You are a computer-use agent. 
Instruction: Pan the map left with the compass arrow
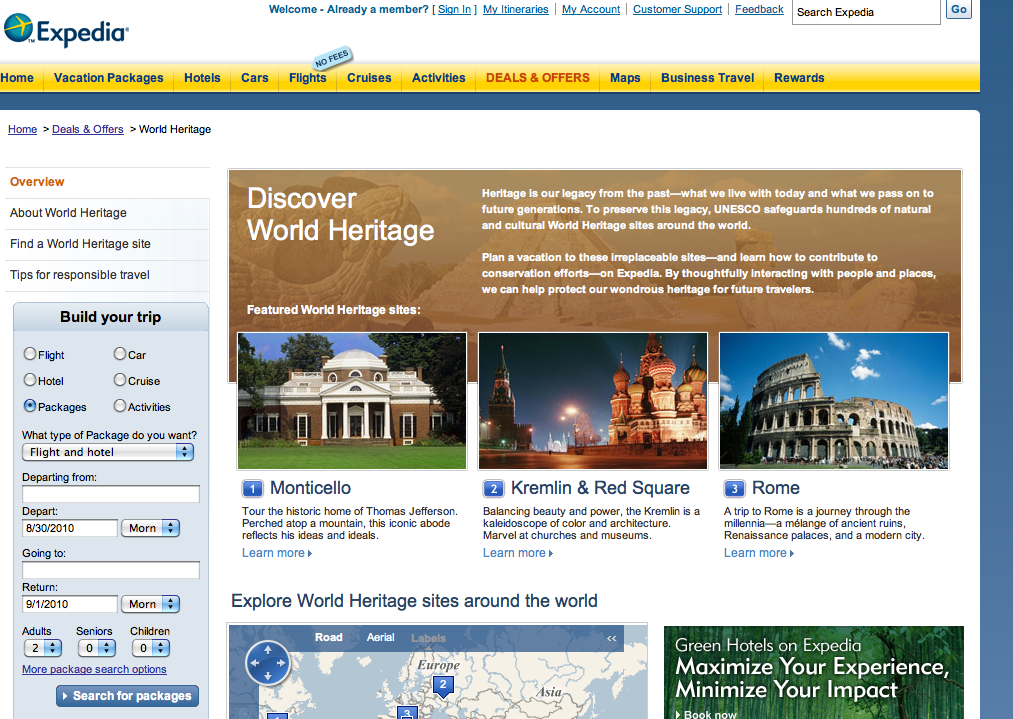[x=255, y=663]
